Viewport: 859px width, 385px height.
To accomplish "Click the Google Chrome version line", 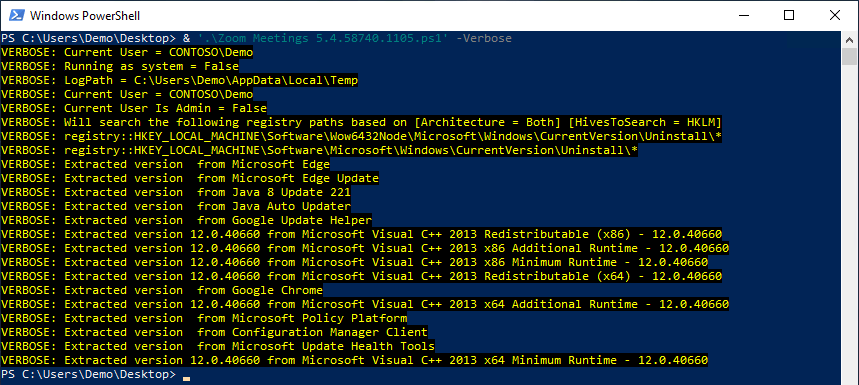I will pyautogui.click(x=162, y=290).
